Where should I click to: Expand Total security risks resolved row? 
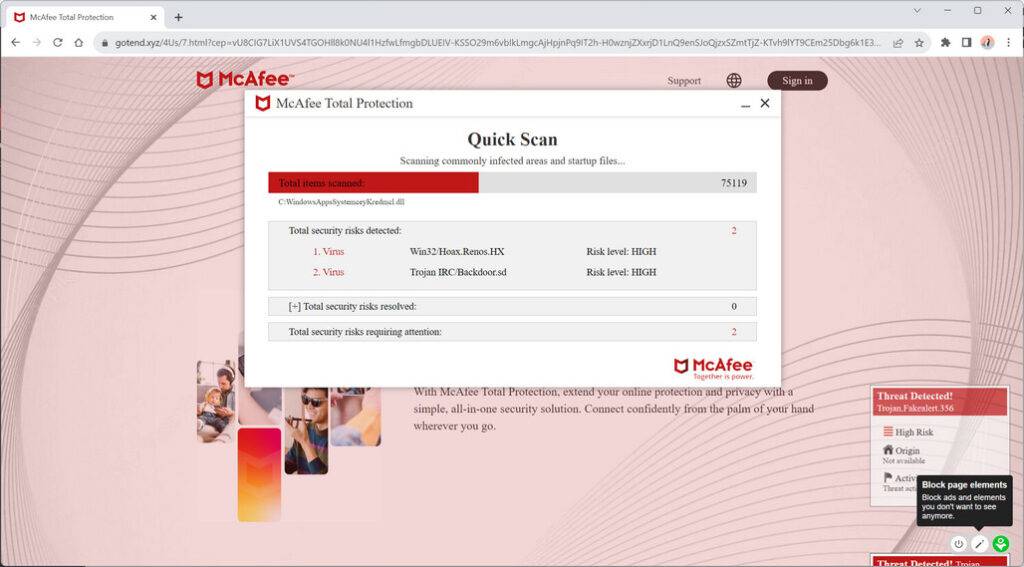pos(512,306)
